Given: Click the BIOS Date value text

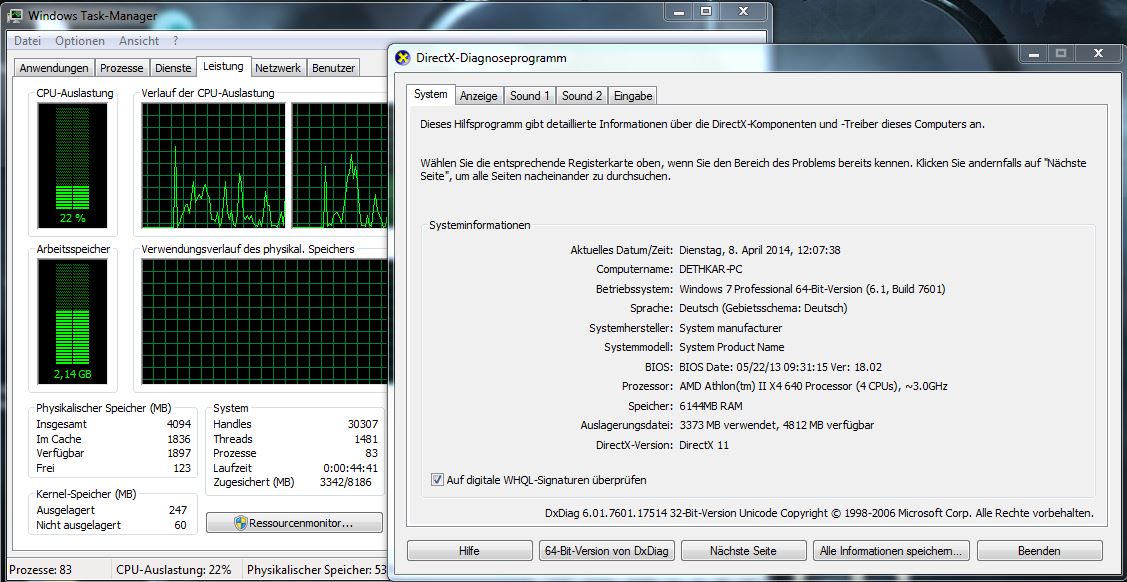Looking at the screenshot, I should coord(780,366).
